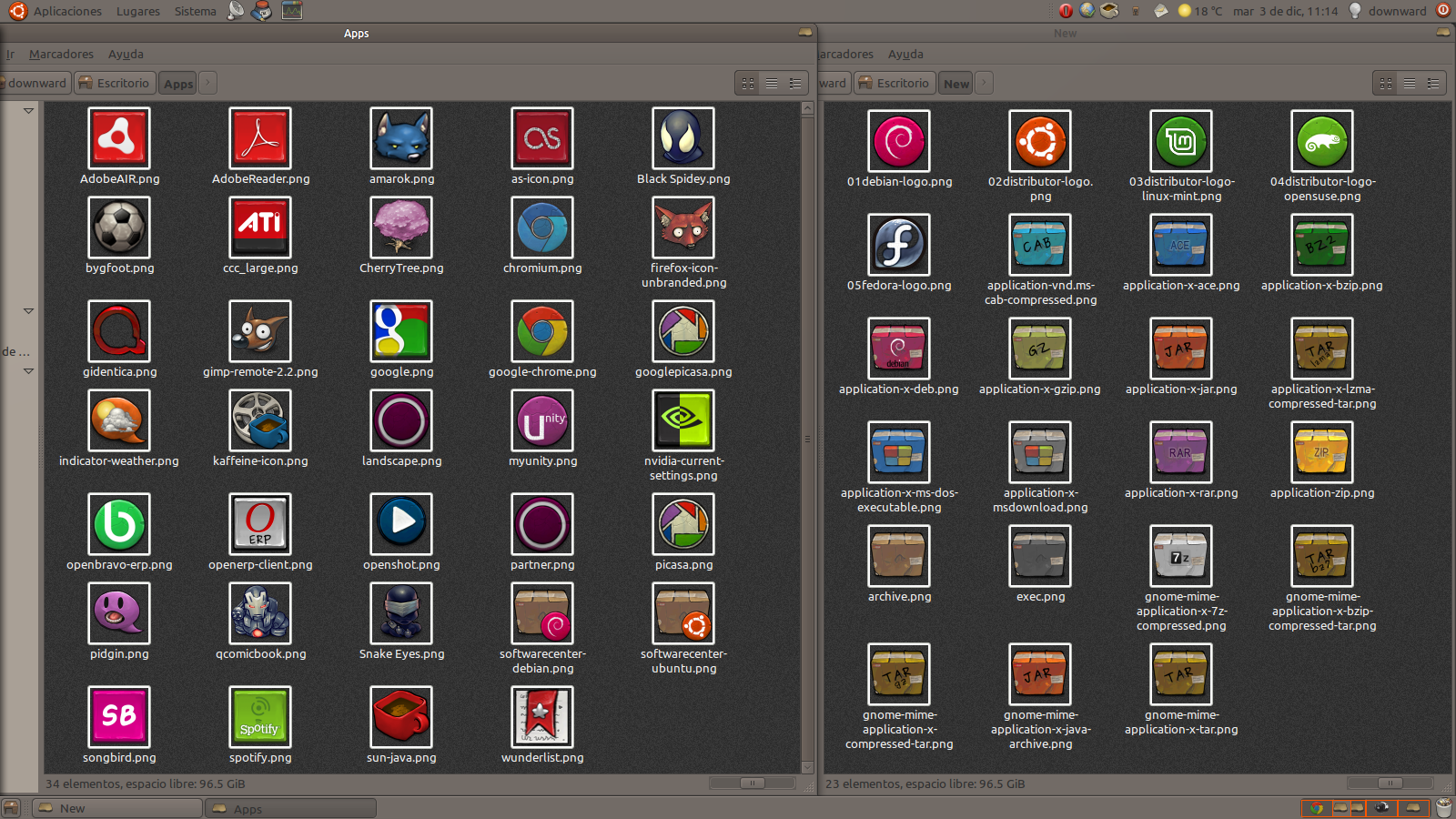Open Ayuda menu in New window
The width and height of the screenshot is (1456, 819).
tap(905, 54)
